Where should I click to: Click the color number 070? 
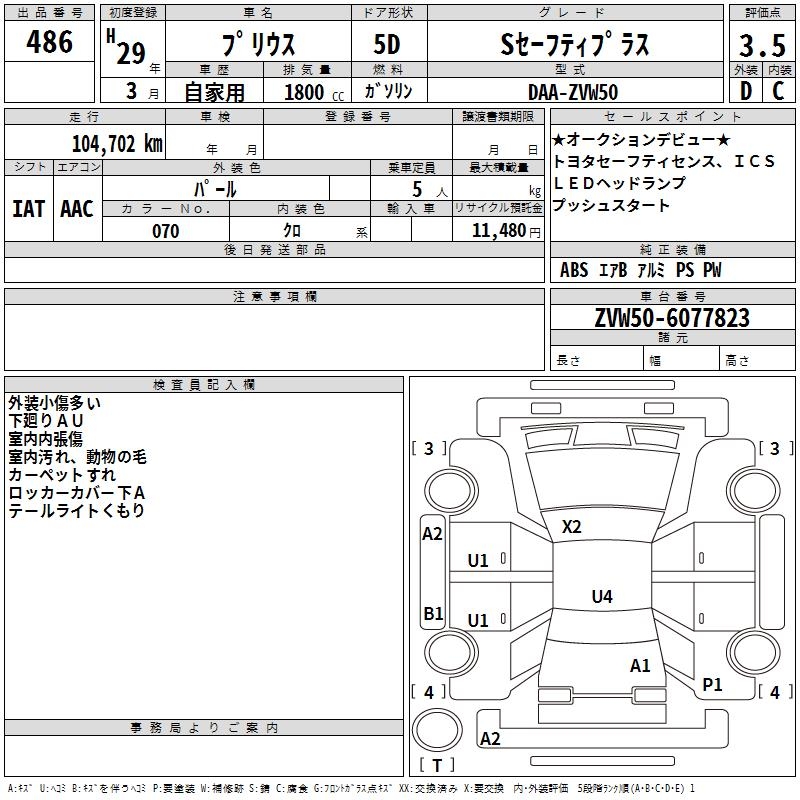tap(166, 231)
